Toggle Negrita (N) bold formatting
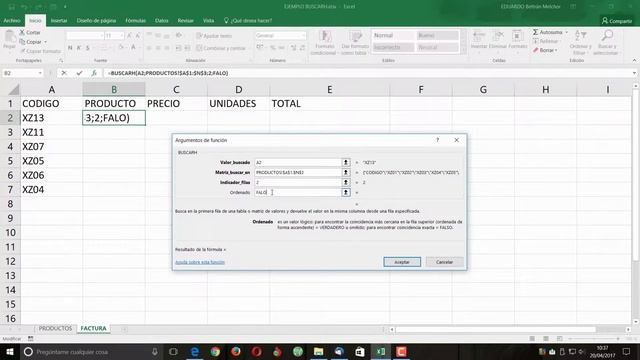 coord(70,48)
